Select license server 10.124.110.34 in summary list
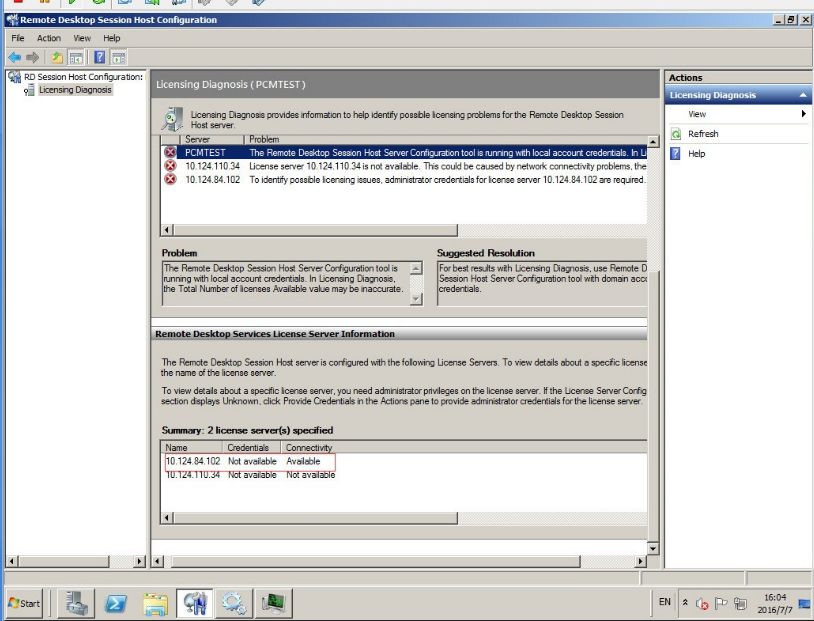This screenshot has height=621, width=814. [x=250, y=475]
